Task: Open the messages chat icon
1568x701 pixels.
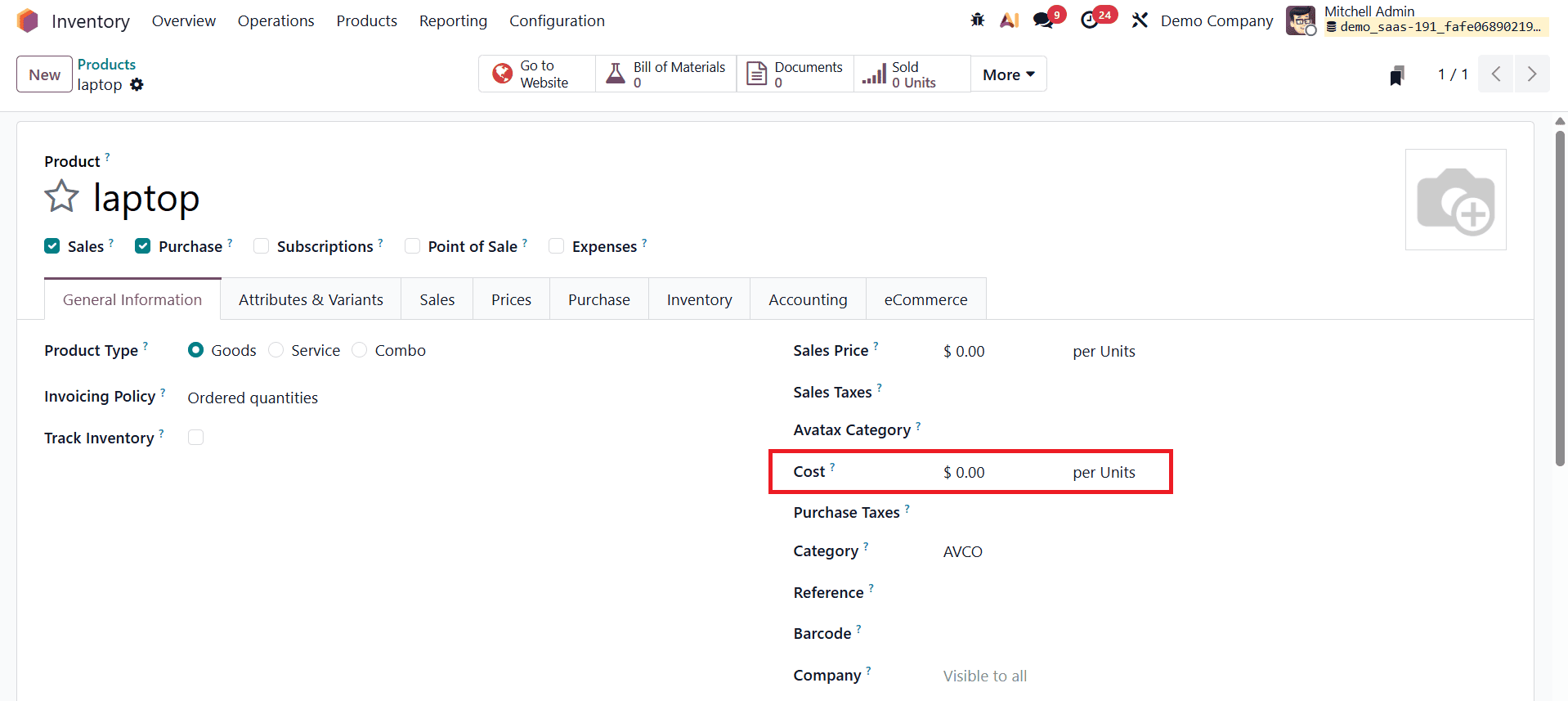Action: click(1043, 20)
